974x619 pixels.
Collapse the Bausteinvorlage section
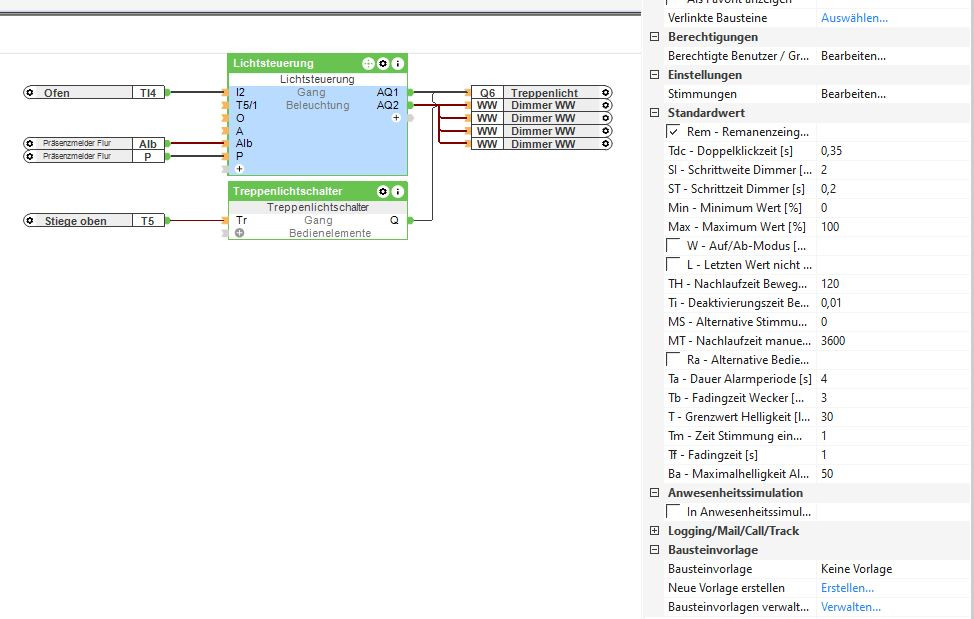[x=654, y=549]
